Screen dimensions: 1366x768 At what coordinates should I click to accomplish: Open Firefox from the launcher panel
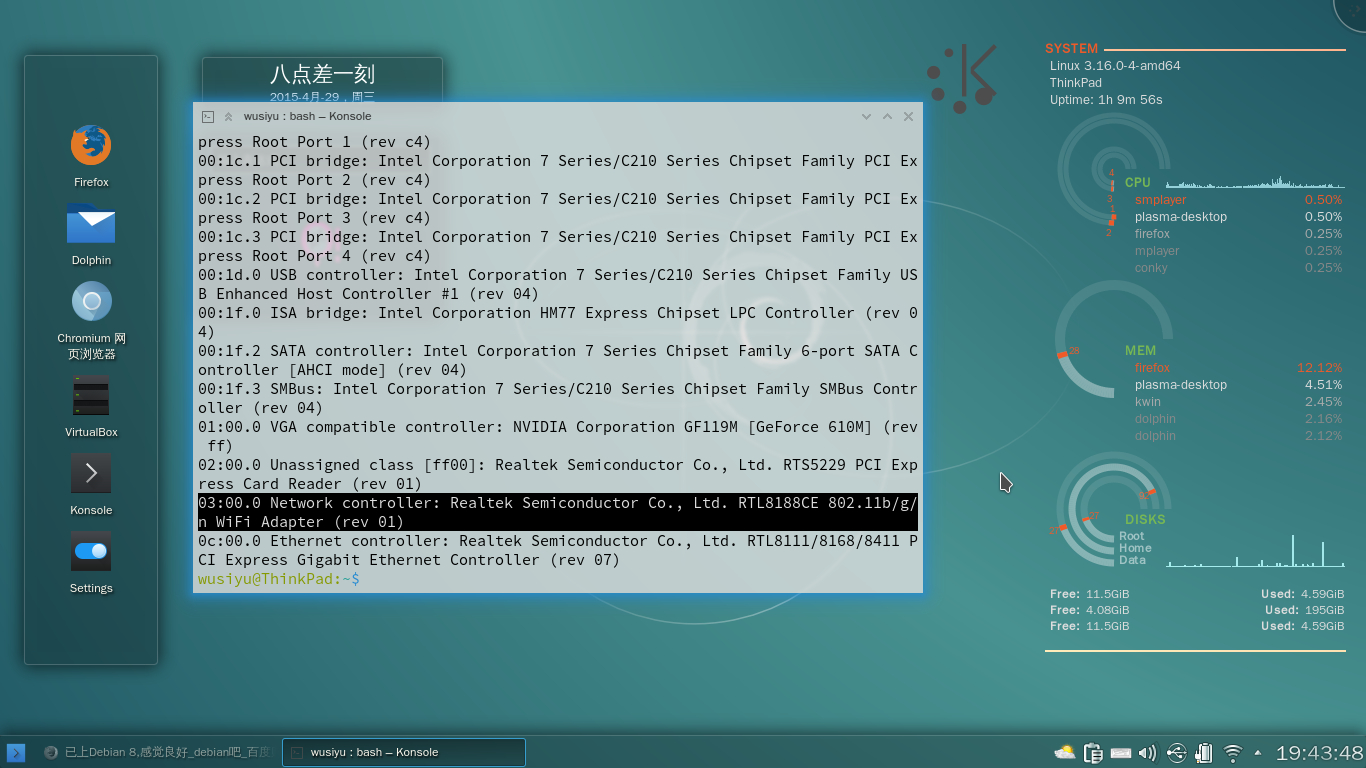coord(91,146)
